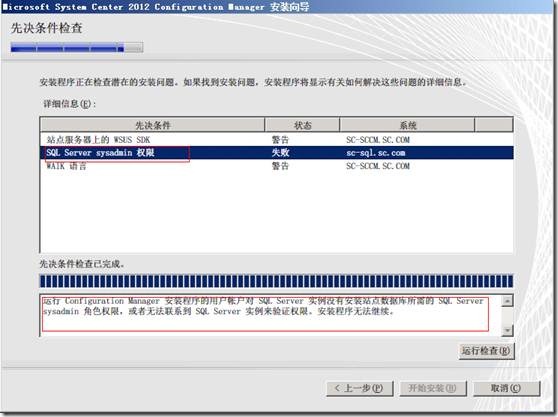This screenshot has height=417, width=558.
Task: Click the 警告 status of WSUS SDK row
Action: point(280,140)
